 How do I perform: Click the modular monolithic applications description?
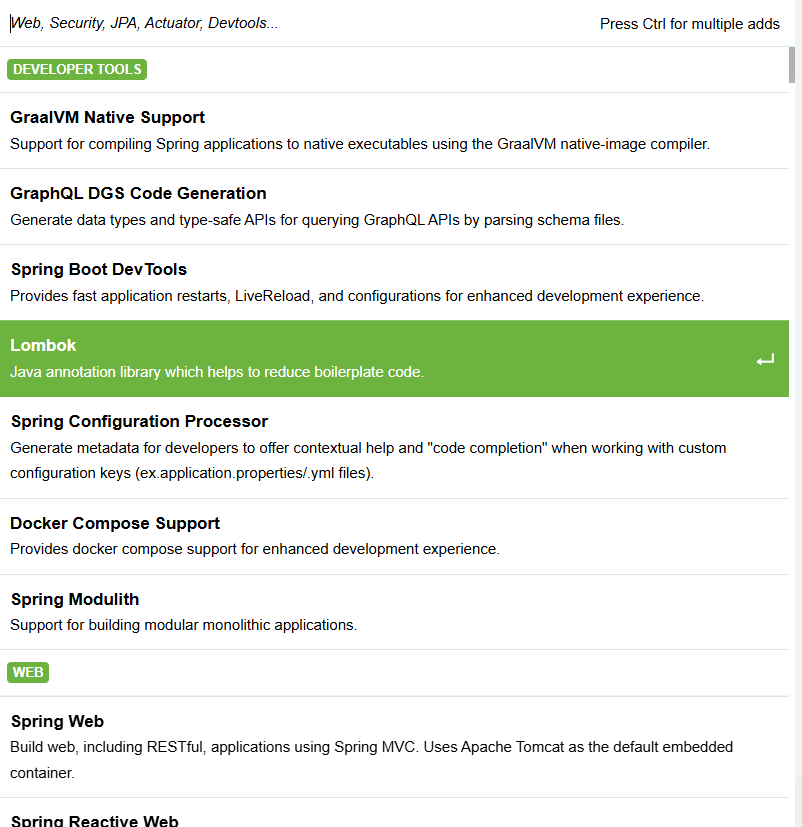pos(183,625)
